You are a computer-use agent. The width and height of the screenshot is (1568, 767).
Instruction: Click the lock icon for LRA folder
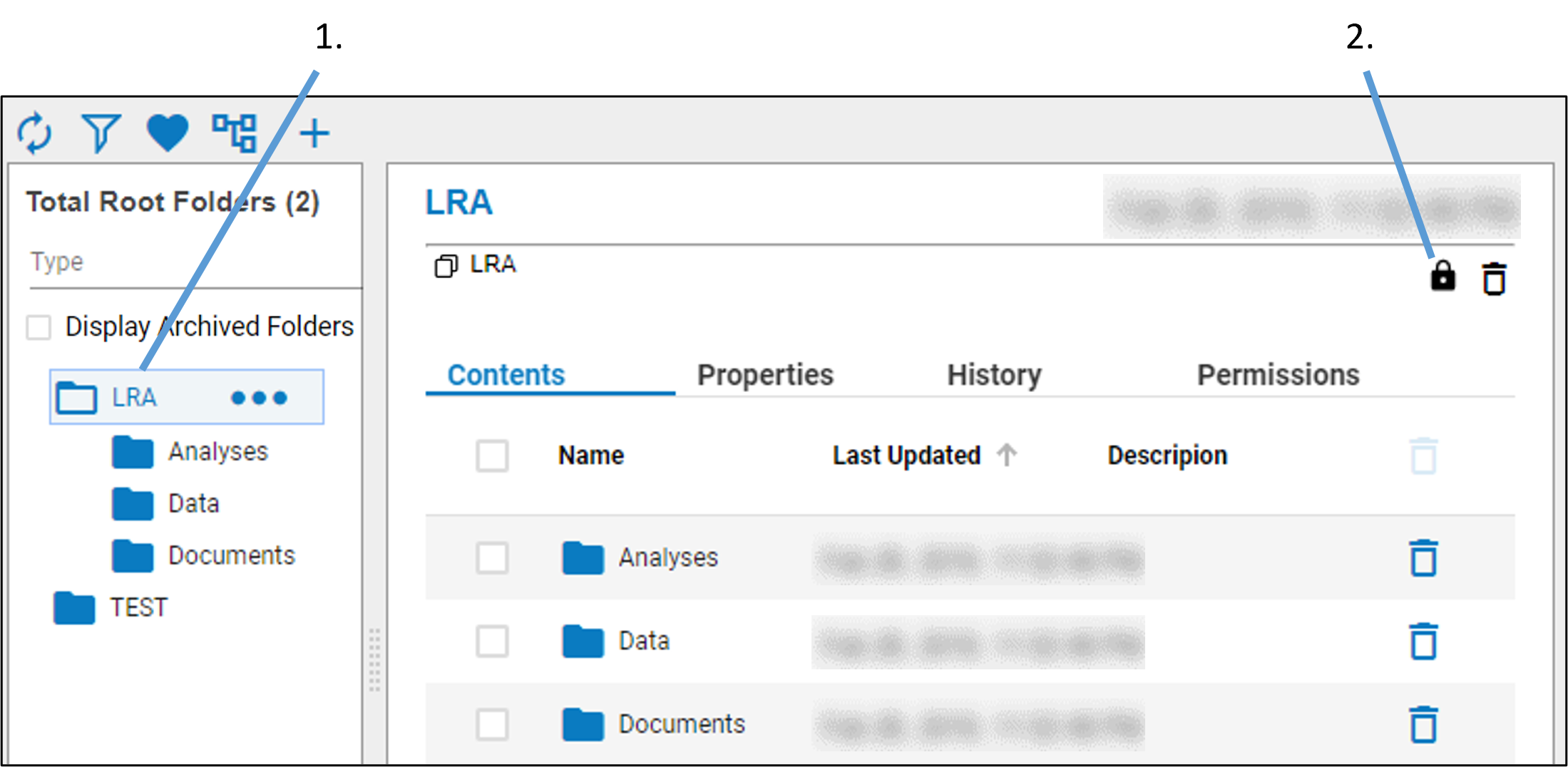tap(1443, 277)
